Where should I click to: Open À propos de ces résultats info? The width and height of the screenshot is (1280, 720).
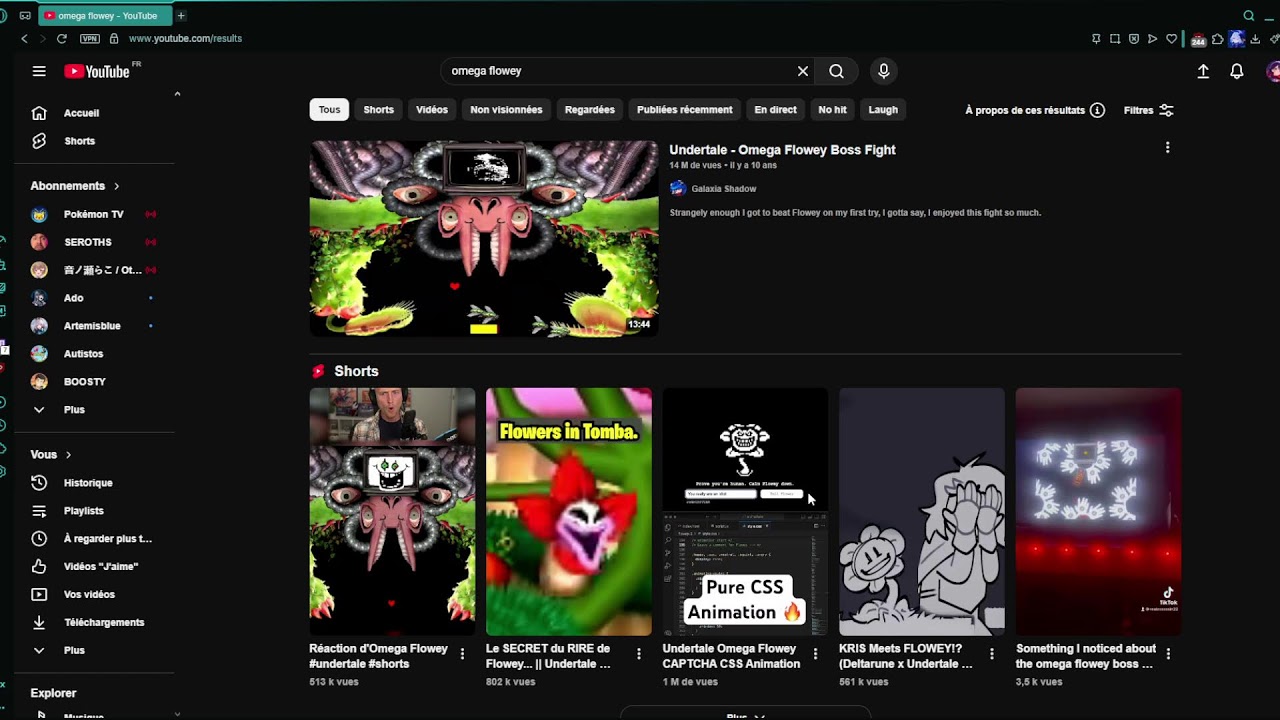pyautogui.click(x=1035, y=110)
